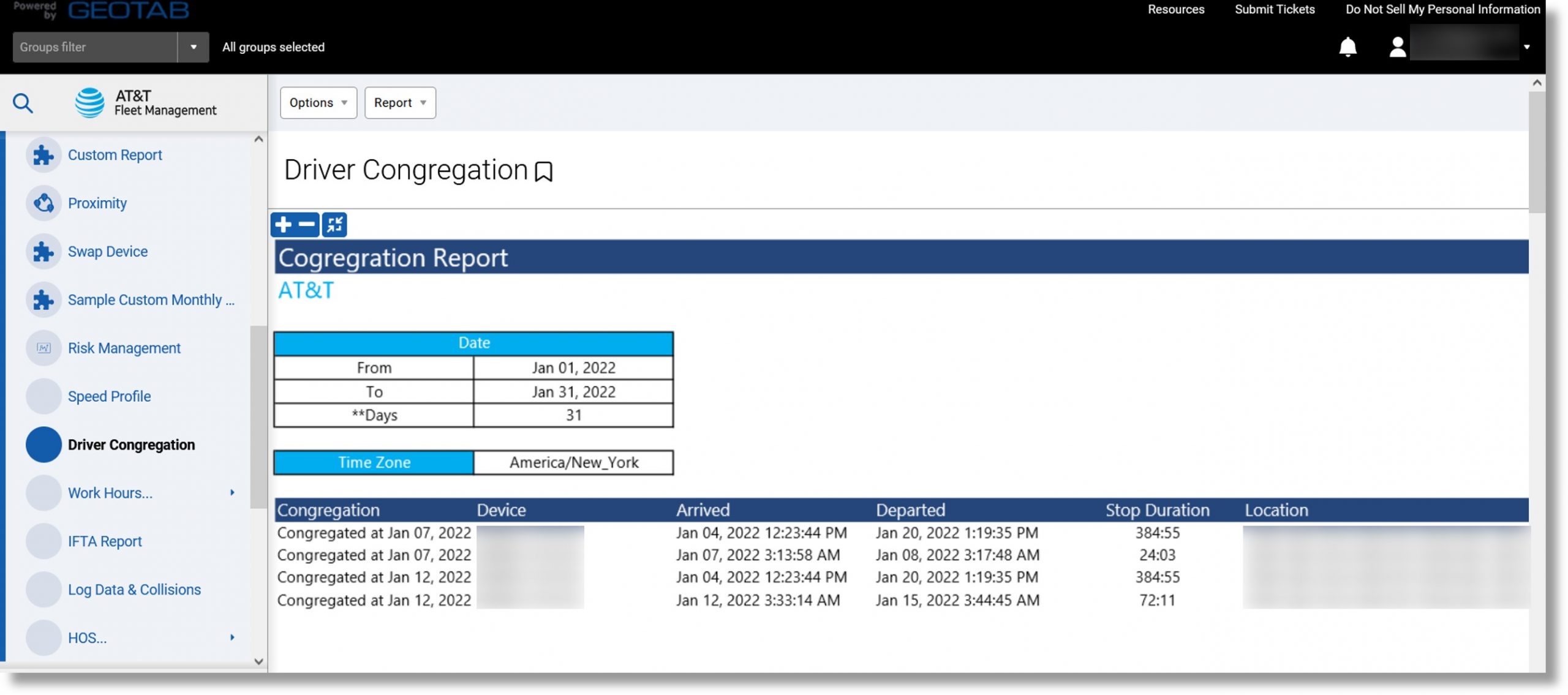
Task: Open the Report dropdown
Action: point(400,103)
